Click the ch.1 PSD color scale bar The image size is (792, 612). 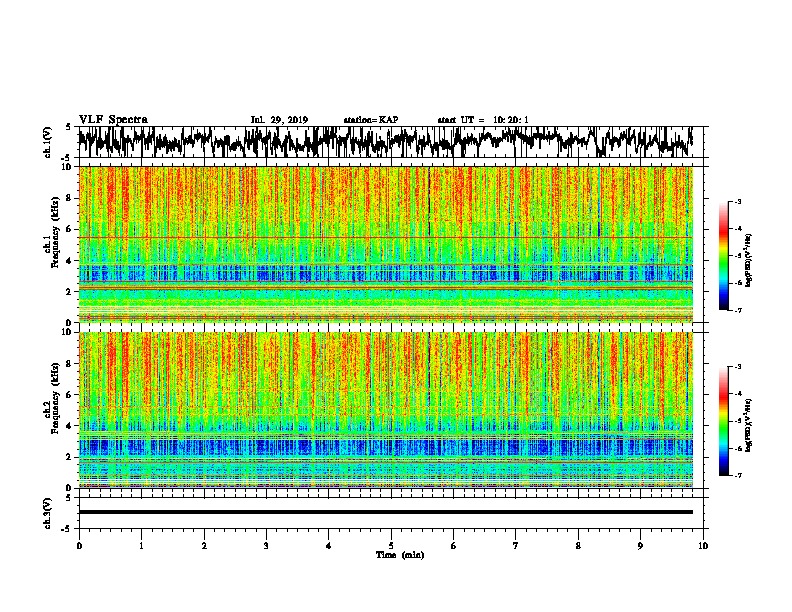(x=723, y=256)
